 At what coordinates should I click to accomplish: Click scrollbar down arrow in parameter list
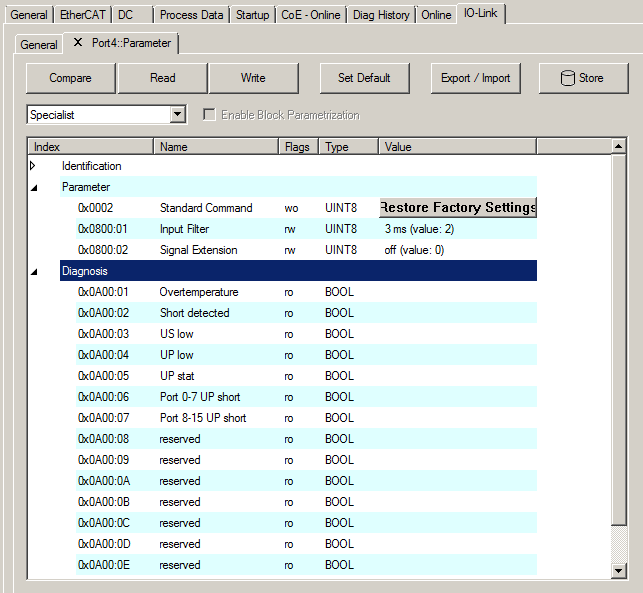(x=618, y=570)
